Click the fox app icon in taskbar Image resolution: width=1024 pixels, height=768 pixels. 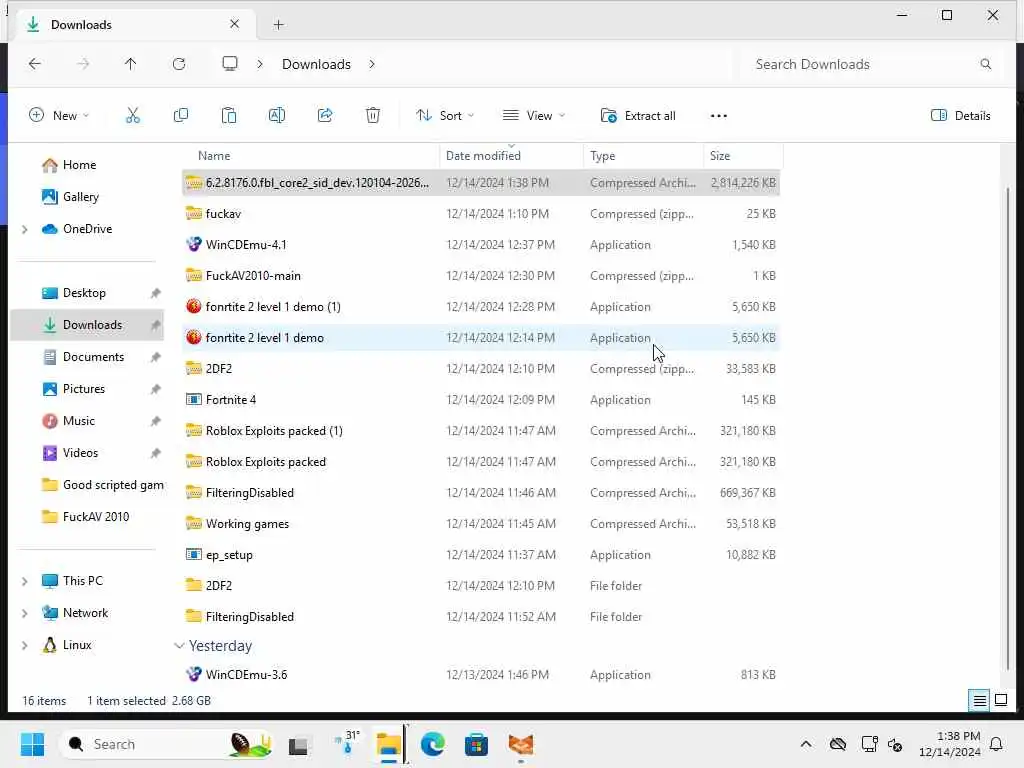point(520,744)
